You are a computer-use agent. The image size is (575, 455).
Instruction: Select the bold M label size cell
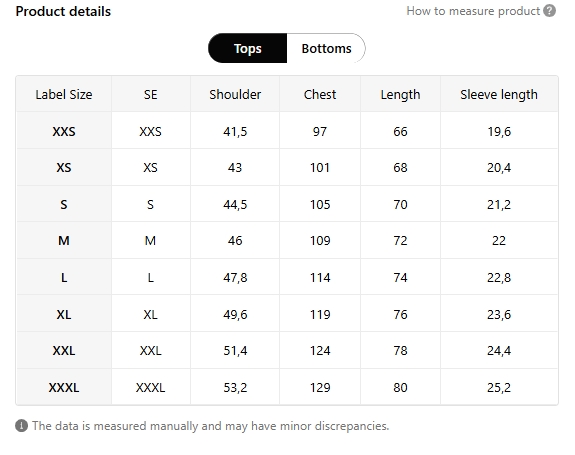[64, 241]
